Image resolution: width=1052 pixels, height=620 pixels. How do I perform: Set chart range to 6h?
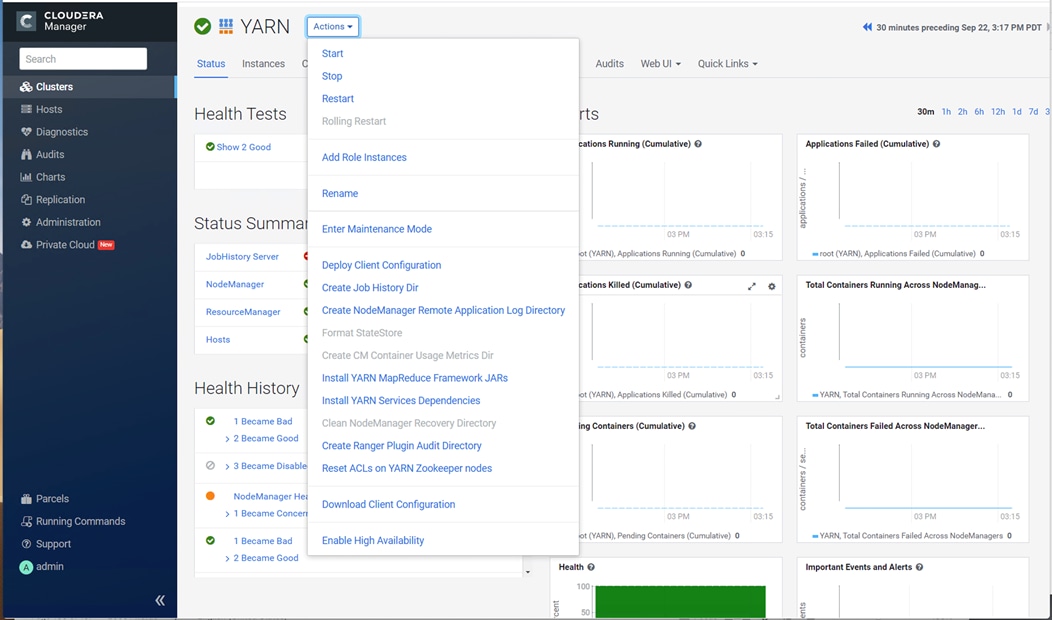coord(979,112)
